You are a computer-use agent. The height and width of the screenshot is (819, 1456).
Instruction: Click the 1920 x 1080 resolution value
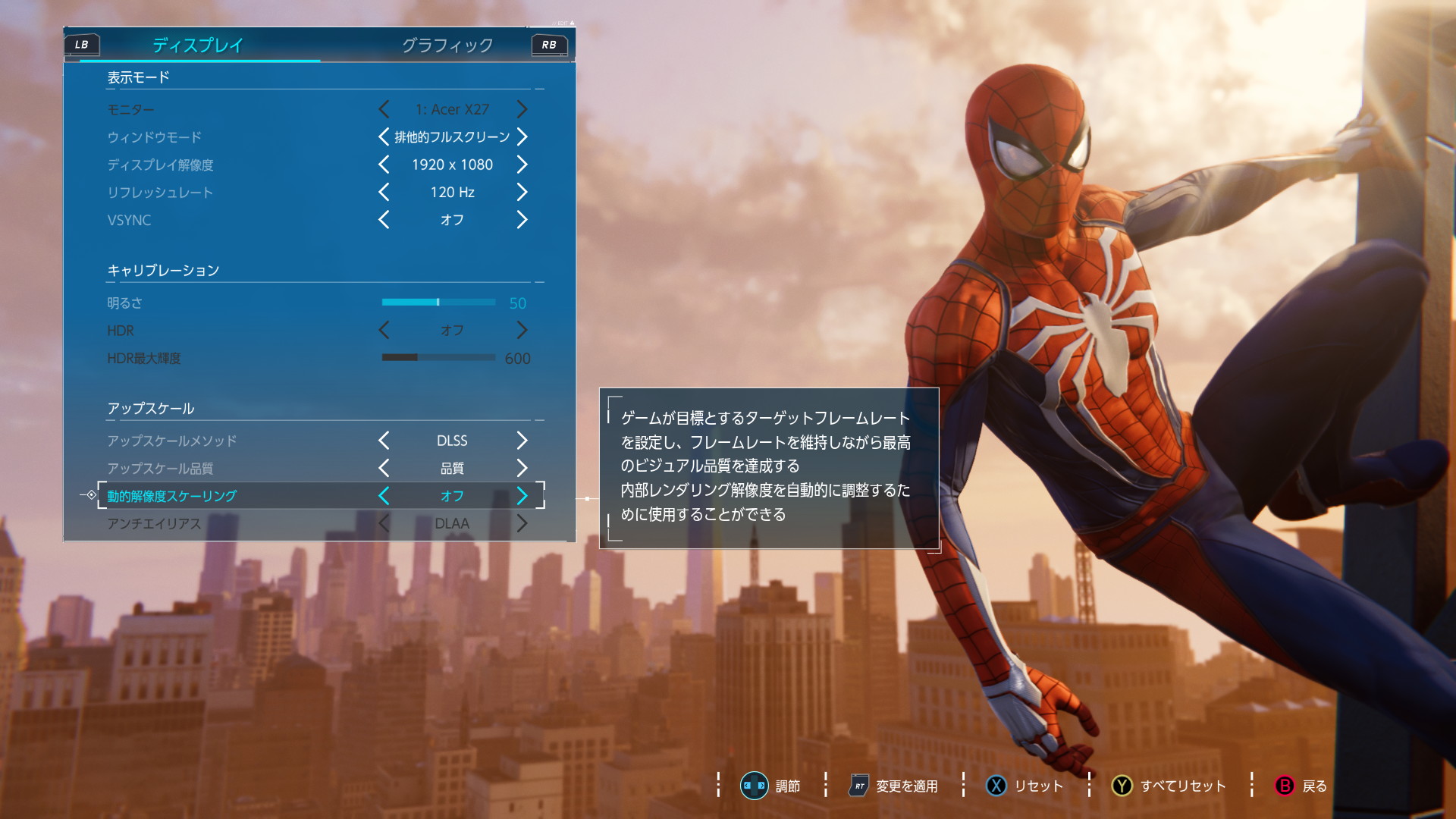click(x=453, y=165)
